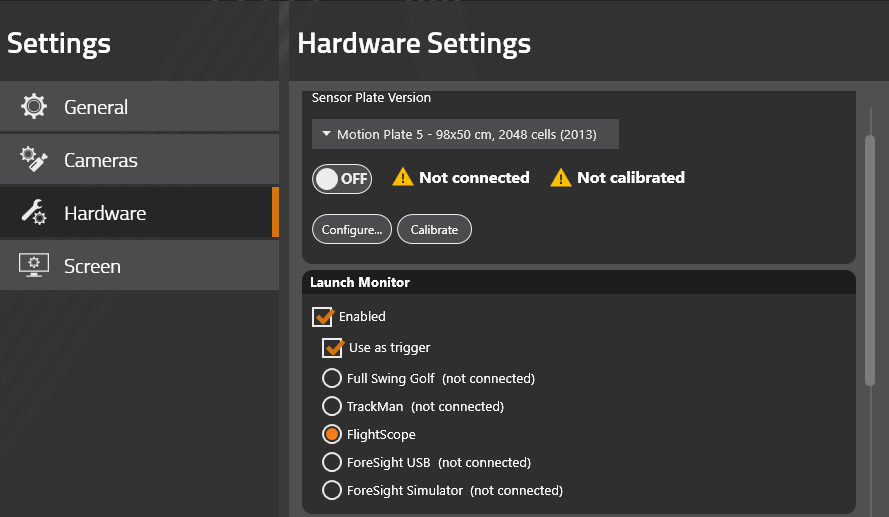Click the Cameras settings icon
The image size is (889, 517).
coord(34,159)
